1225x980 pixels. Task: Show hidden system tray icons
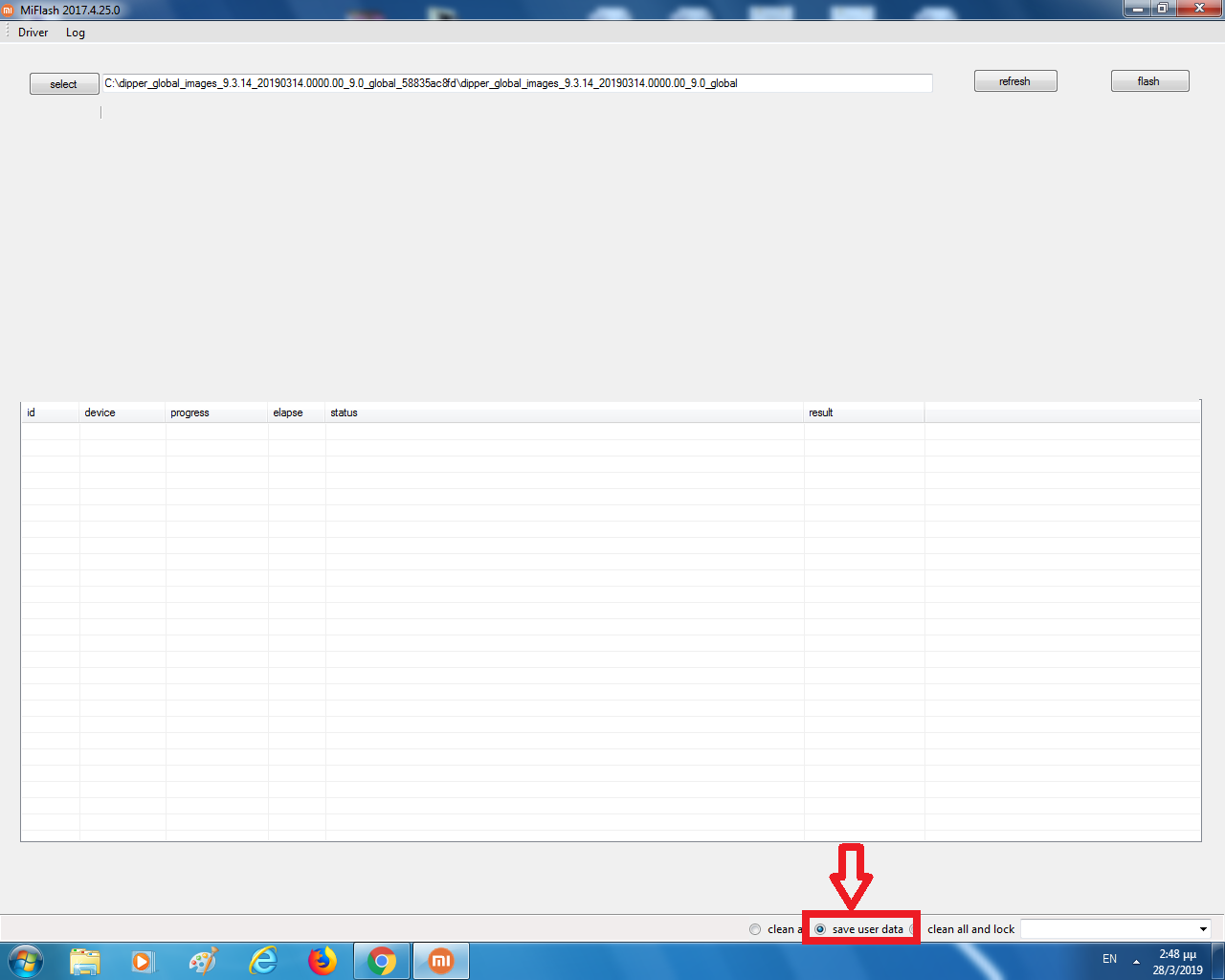1136,961
